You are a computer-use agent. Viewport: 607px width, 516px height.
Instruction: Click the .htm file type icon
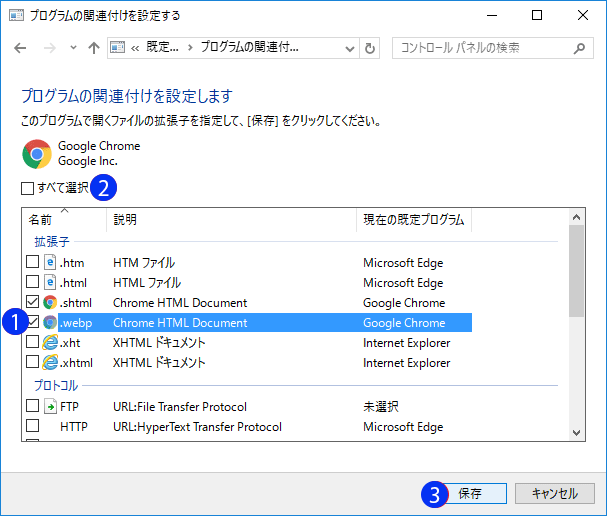click(50, 262)
